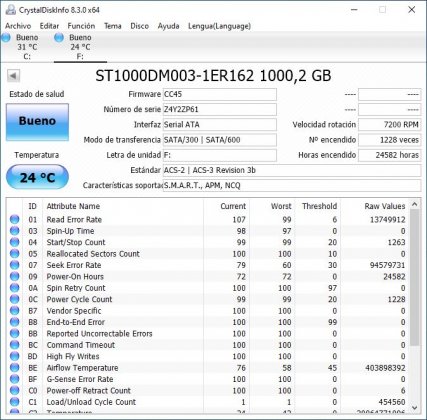Click the Worst column header

pos(272,206)
